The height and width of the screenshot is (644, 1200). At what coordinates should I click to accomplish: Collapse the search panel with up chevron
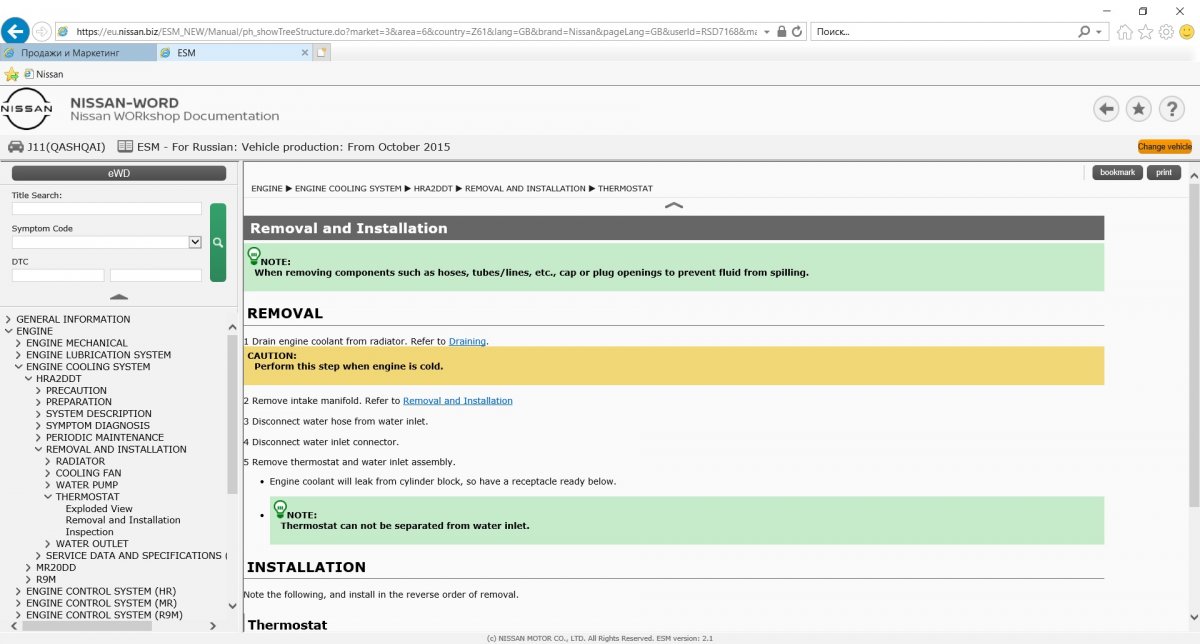[119, 297]
